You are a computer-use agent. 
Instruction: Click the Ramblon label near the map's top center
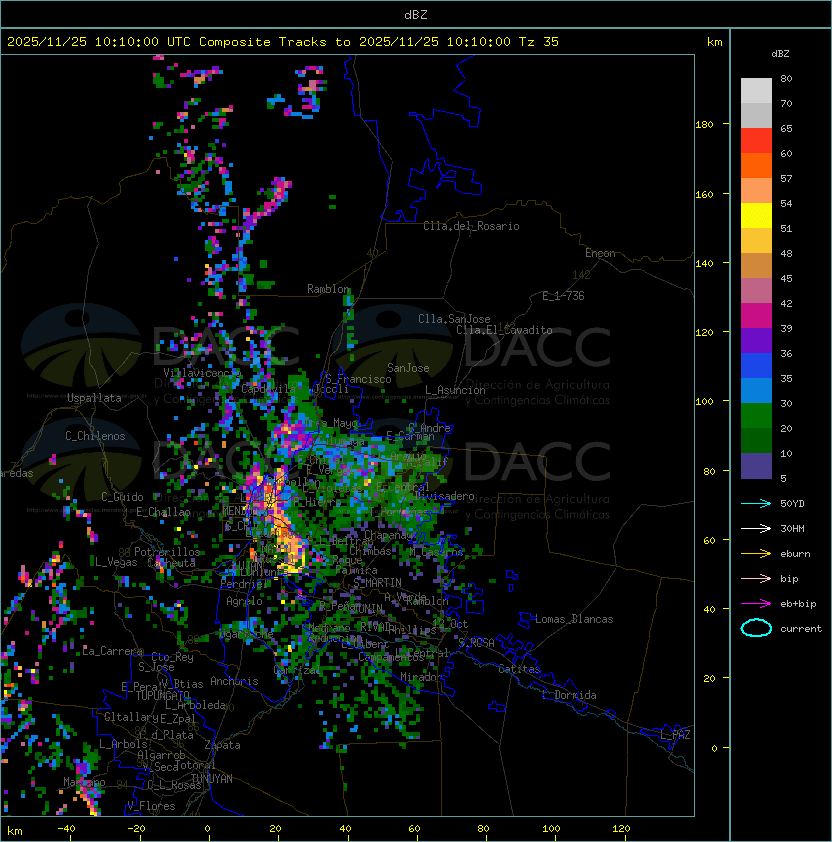[x=328, y=289]
